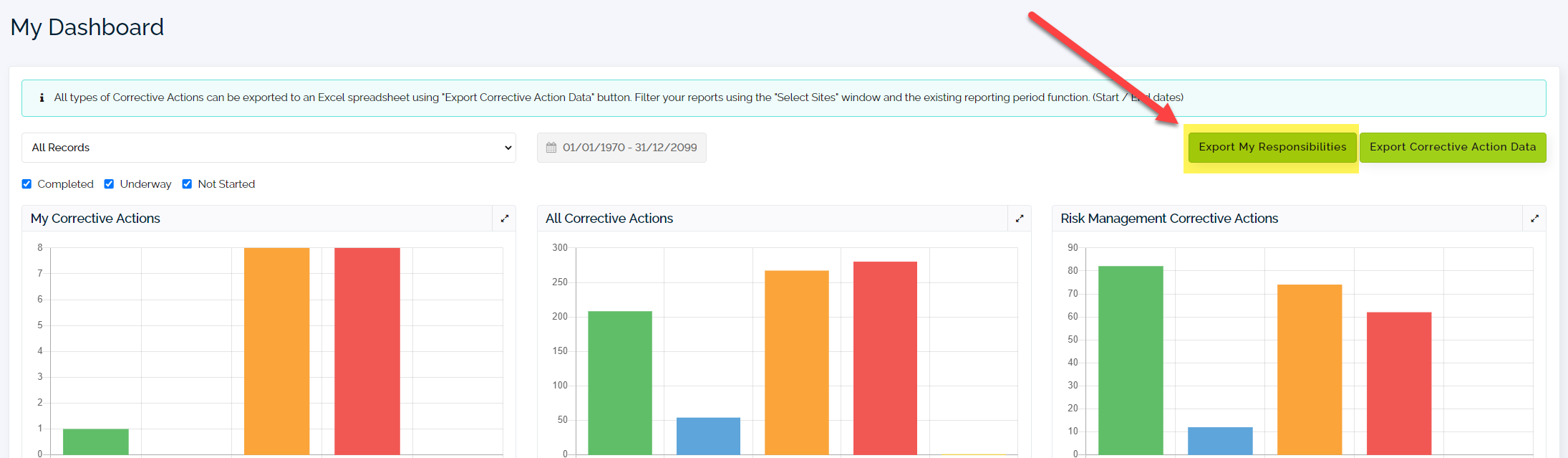Click Export Corrective Action Data button

(x=1453, y=147)
